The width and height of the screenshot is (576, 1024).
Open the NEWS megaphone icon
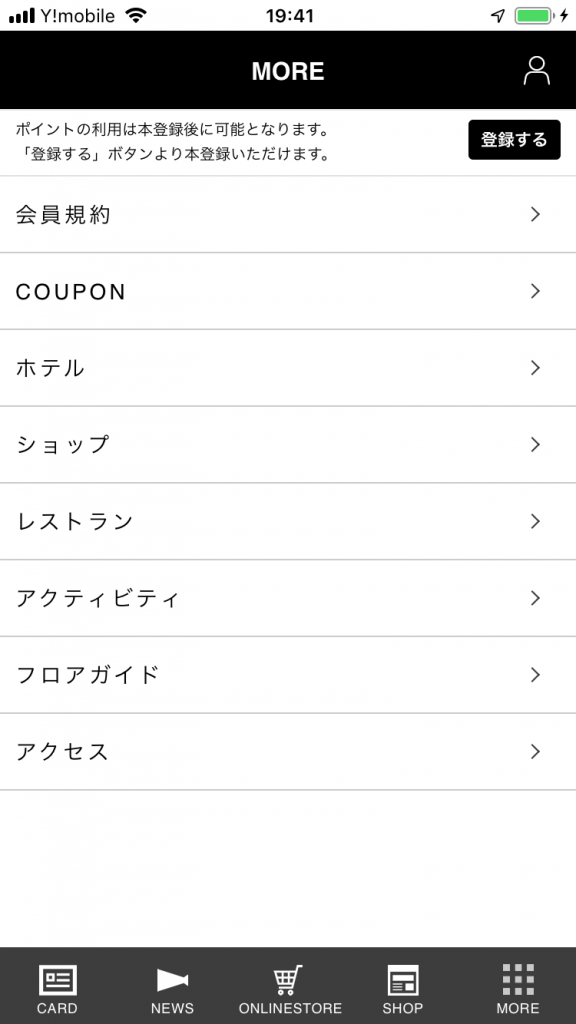[172, 980]
